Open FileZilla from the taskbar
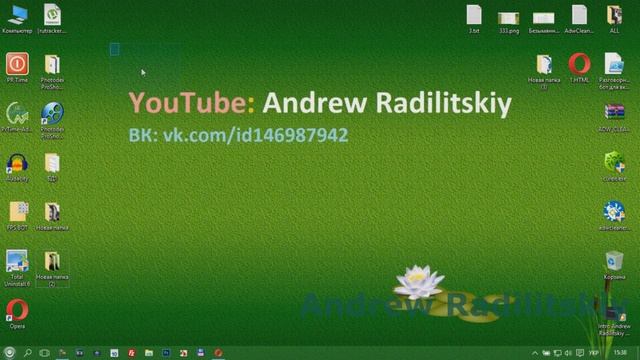Screen dimensions: 640x360 131,353
